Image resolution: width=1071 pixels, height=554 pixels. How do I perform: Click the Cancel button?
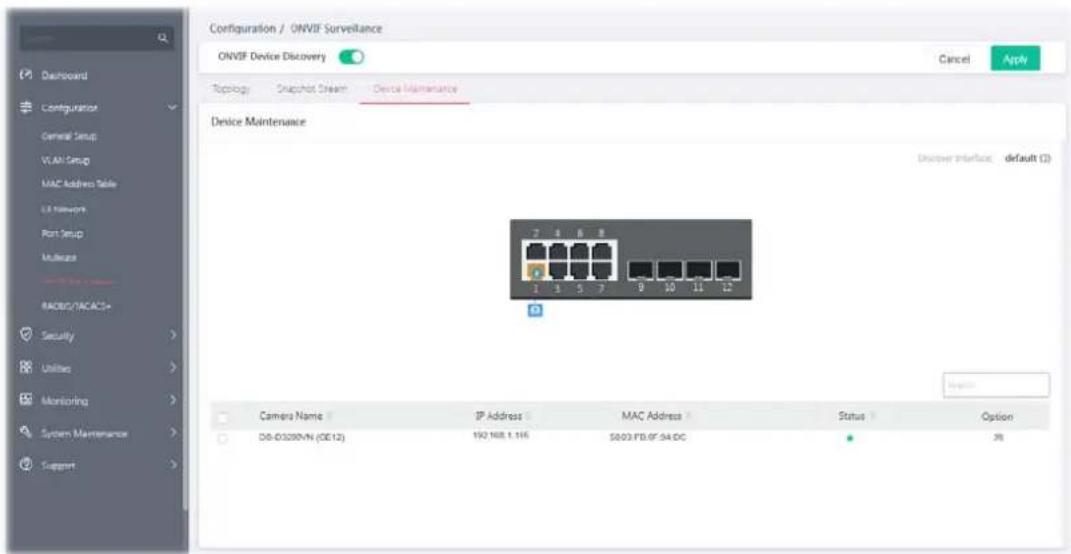tap(955, 59)
